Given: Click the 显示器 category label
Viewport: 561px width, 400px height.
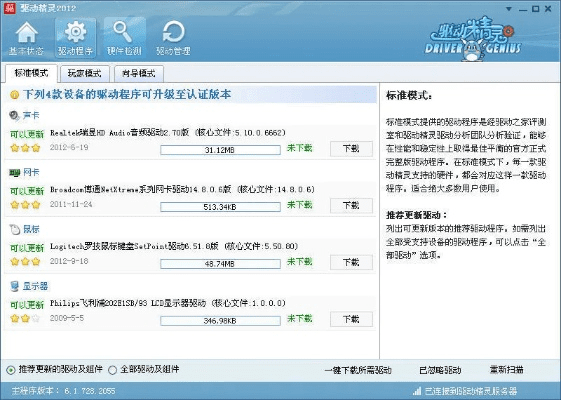Looking at the screenshot, I should (x=35, y=286).
